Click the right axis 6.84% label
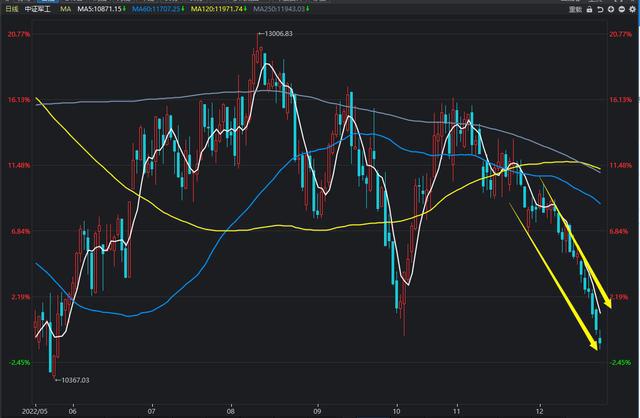640x418 pixels. (x=619, y=231)
